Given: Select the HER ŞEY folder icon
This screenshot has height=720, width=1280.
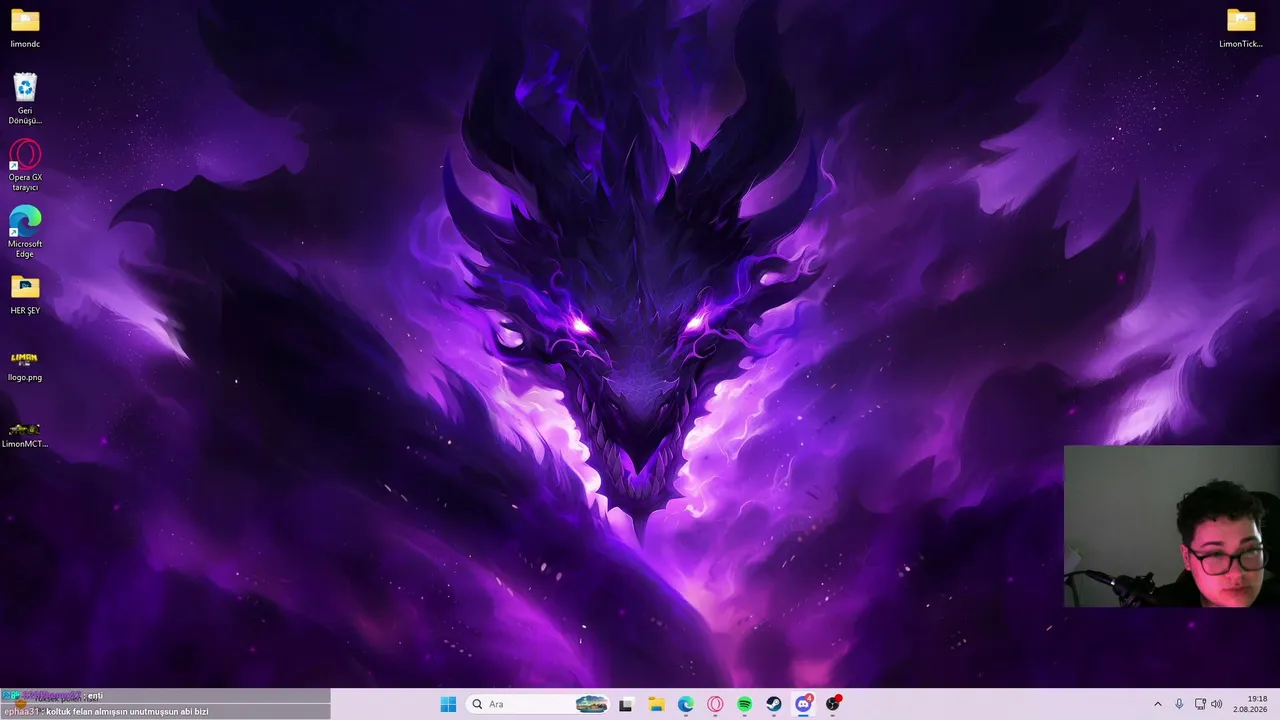Looking at the screenshot, I should [x=25, y=294].
